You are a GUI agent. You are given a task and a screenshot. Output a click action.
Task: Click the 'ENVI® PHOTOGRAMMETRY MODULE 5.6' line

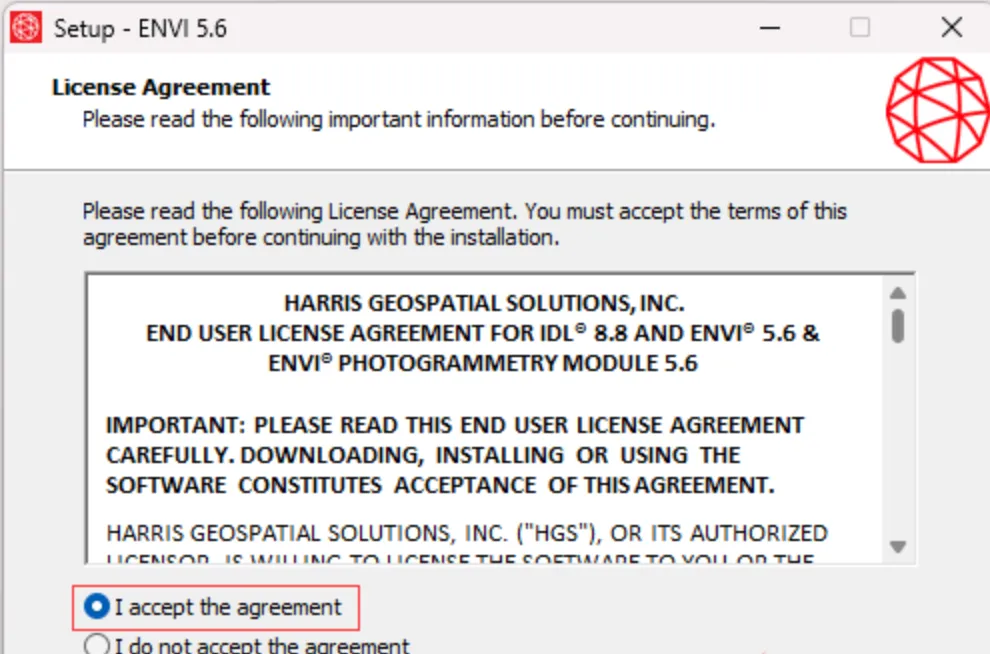[x=483, y=364]
